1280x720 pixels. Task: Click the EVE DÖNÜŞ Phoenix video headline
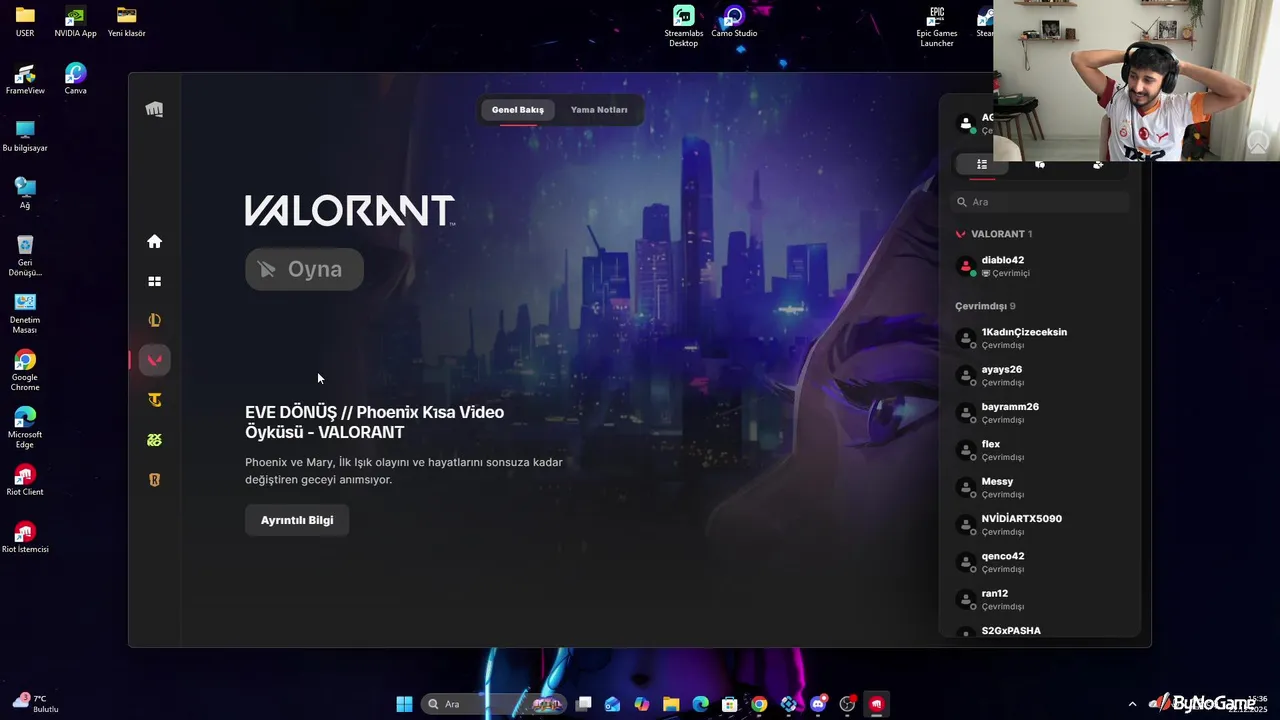tap(375, 422)
